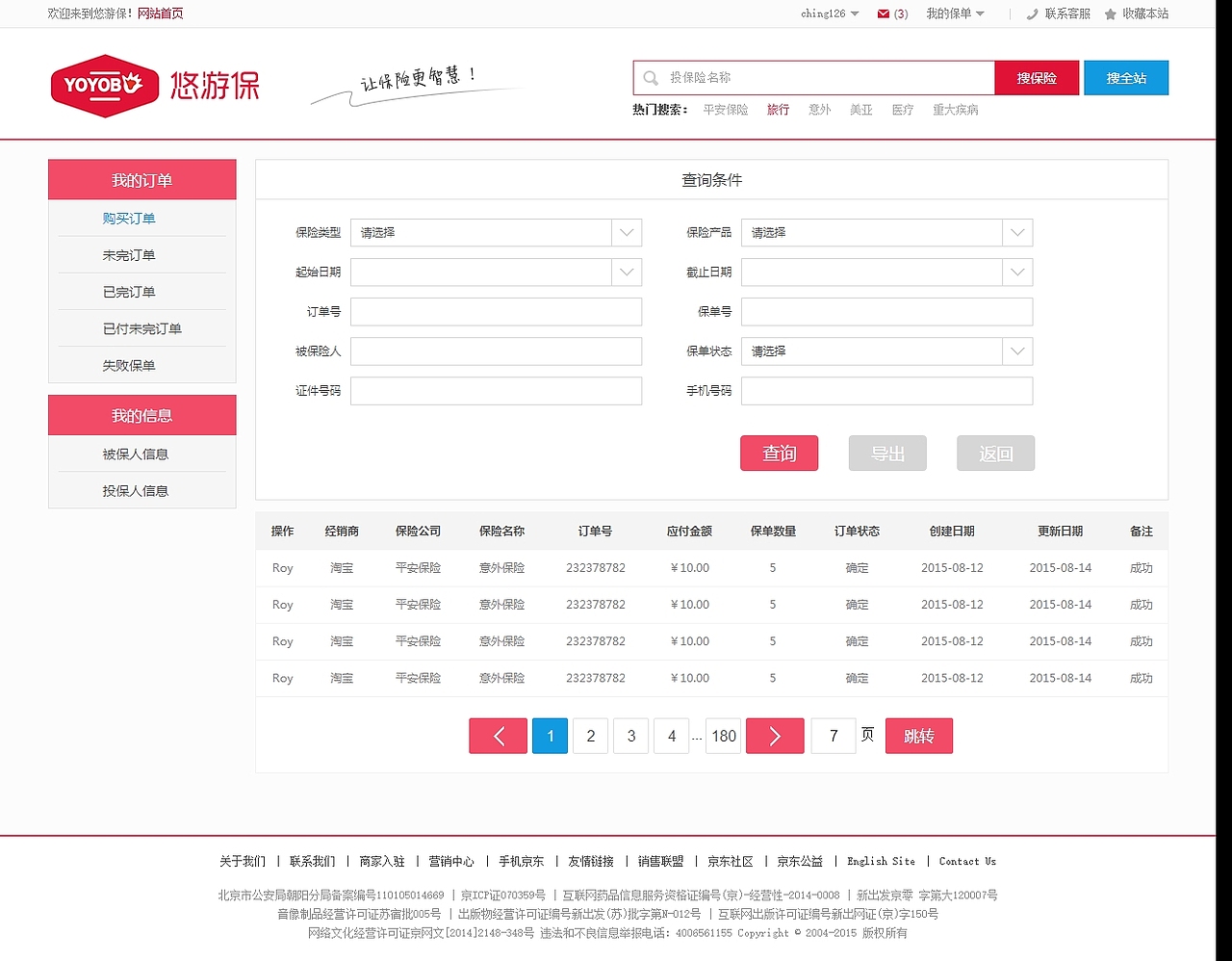The image size is (1232, 961).
Task: Click hot search term 旅行
Action: tap(778, 110)
